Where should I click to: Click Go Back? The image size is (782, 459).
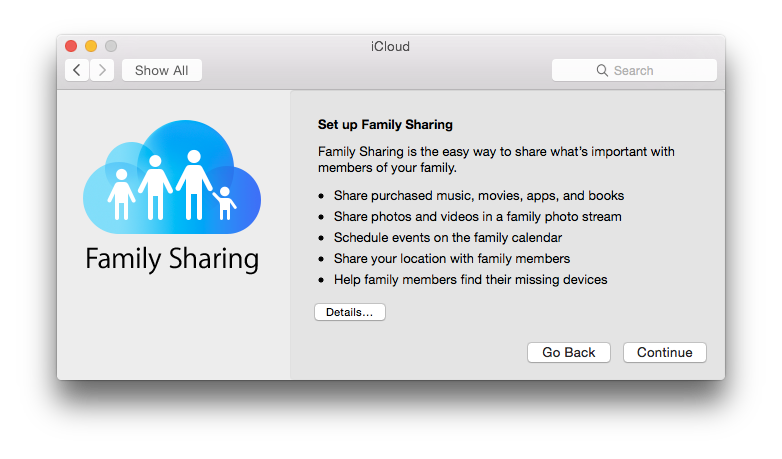569,353
